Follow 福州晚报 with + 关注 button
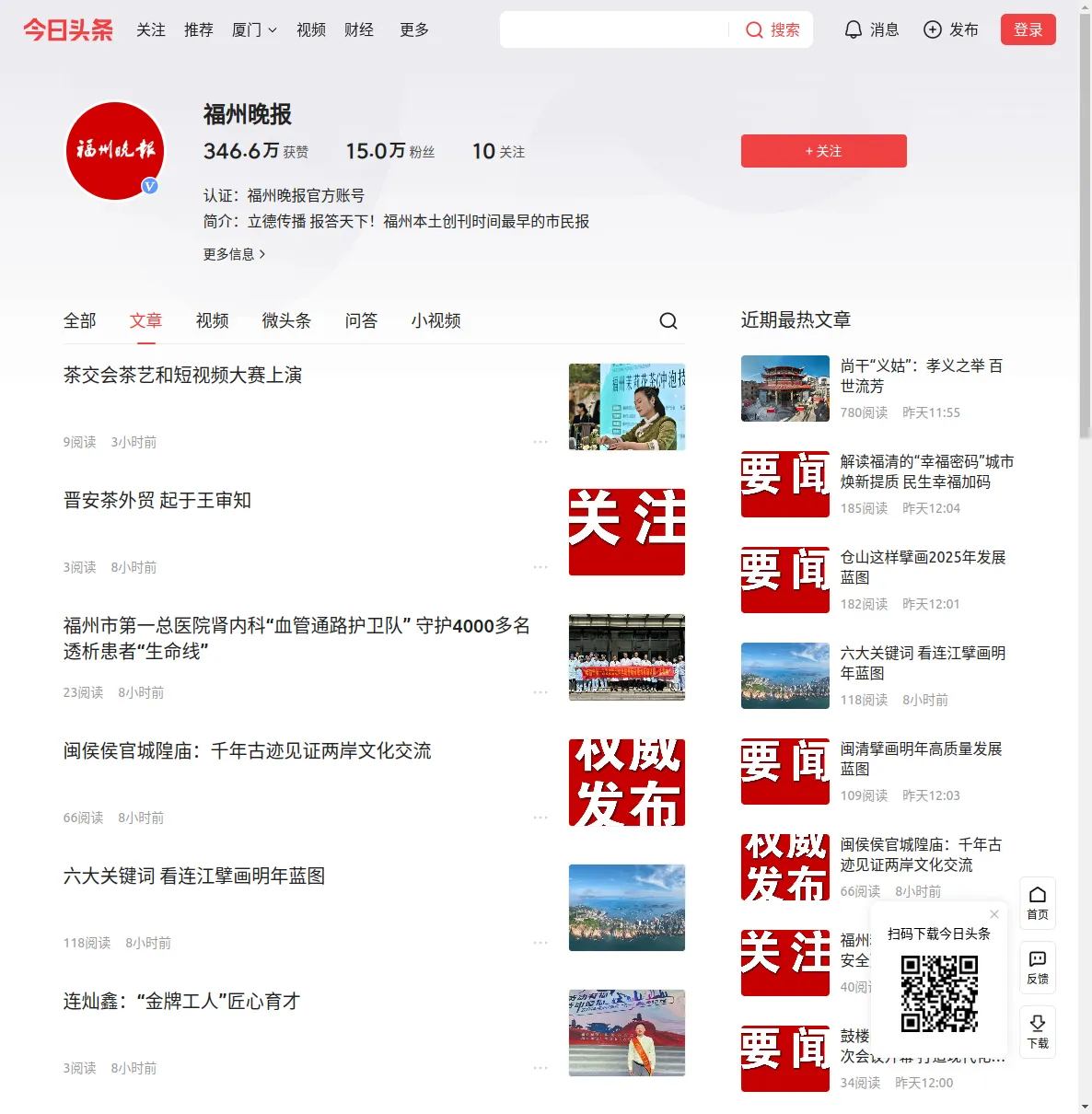 [824, 151]
